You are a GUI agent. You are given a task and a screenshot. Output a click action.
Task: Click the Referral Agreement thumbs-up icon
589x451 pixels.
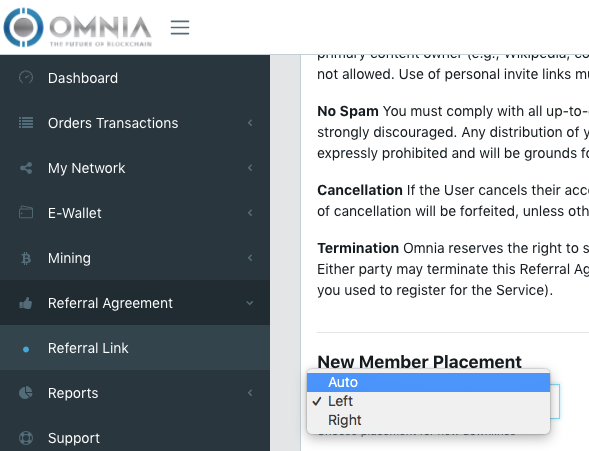(x=26, y=303)
